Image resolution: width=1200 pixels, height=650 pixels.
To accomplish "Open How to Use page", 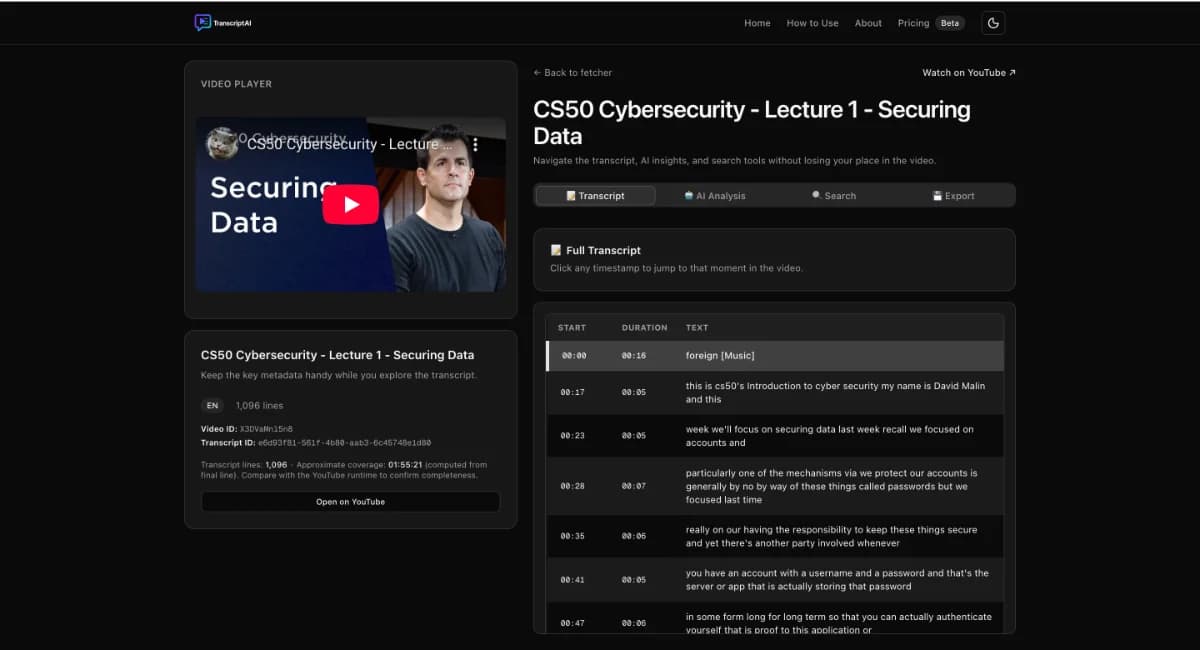I will [812, 23].
